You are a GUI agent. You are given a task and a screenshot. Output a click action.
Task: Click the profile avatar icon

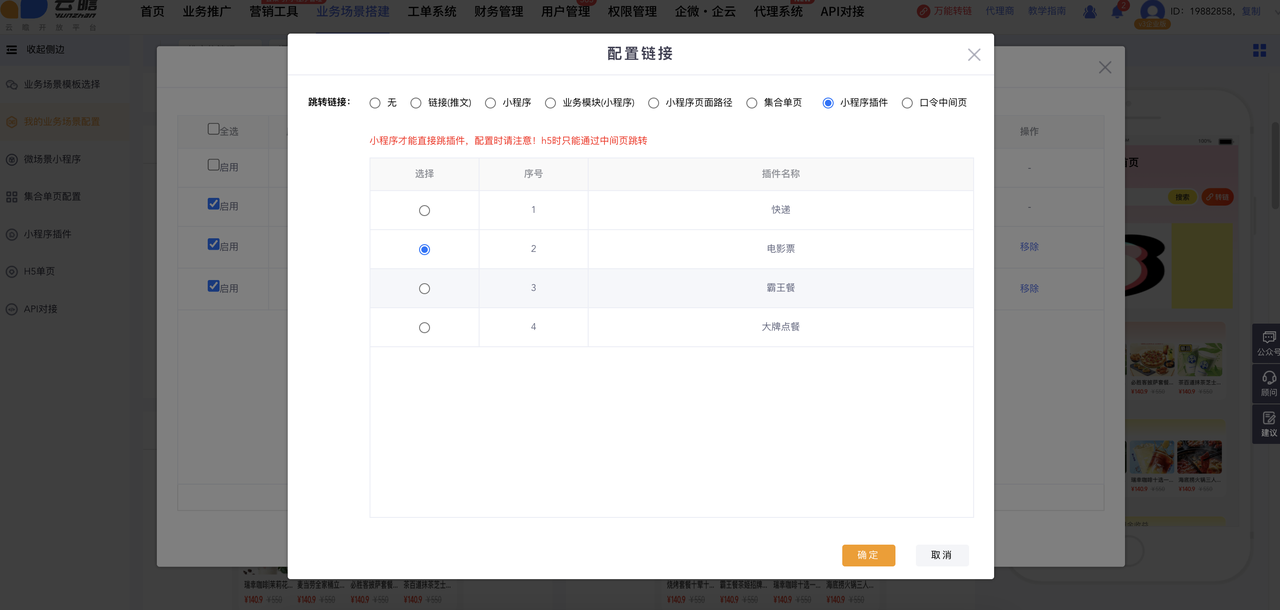(x=1152, y=12)
